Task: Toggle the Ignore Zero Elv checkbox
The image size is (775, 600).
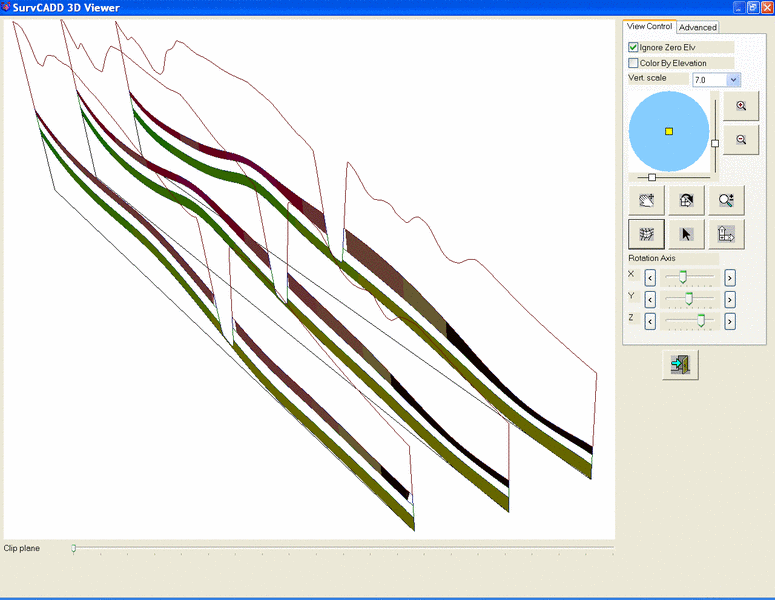Action: [633, 47]
